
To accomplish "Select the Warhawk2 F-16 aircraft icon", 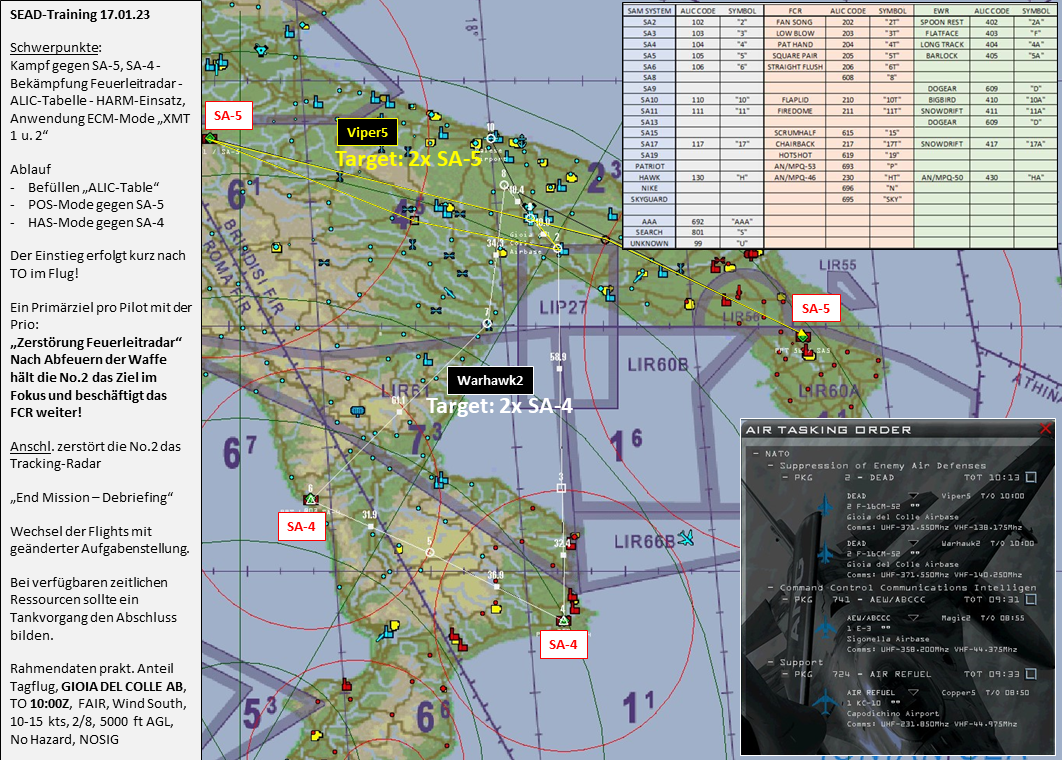I will pyautogui.click(x=825, y=553).
